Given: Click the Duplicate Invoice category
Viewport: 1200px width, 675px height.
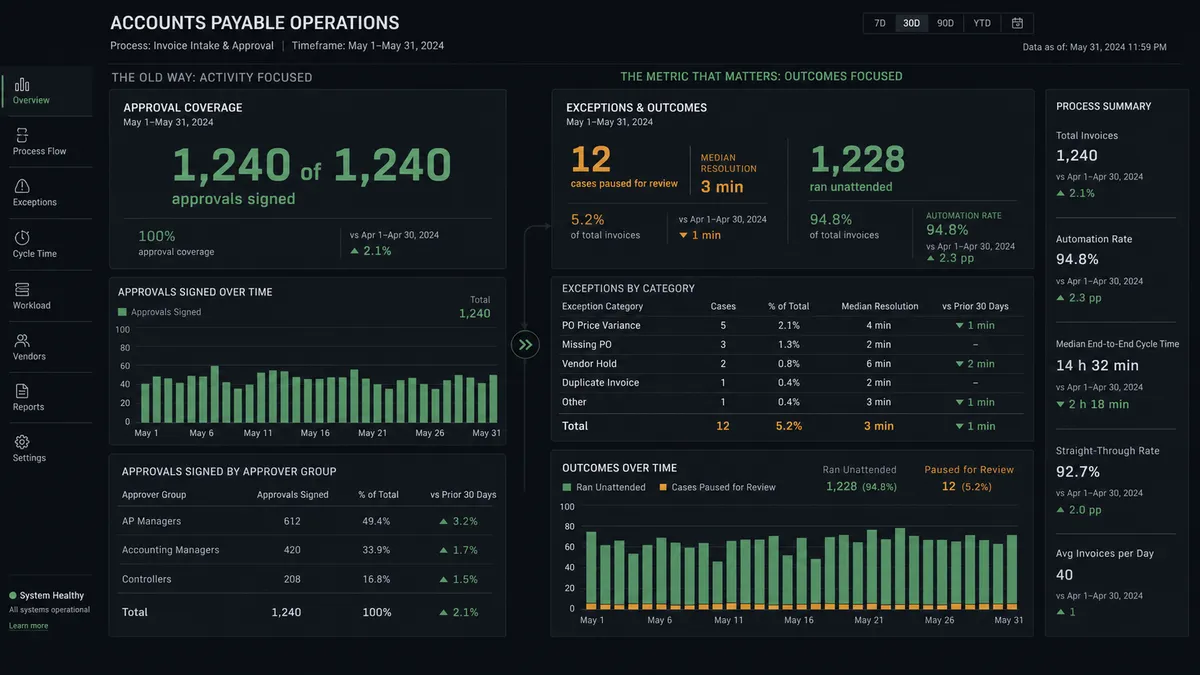Looking at the screenshot, I should [x=600, y=383].
